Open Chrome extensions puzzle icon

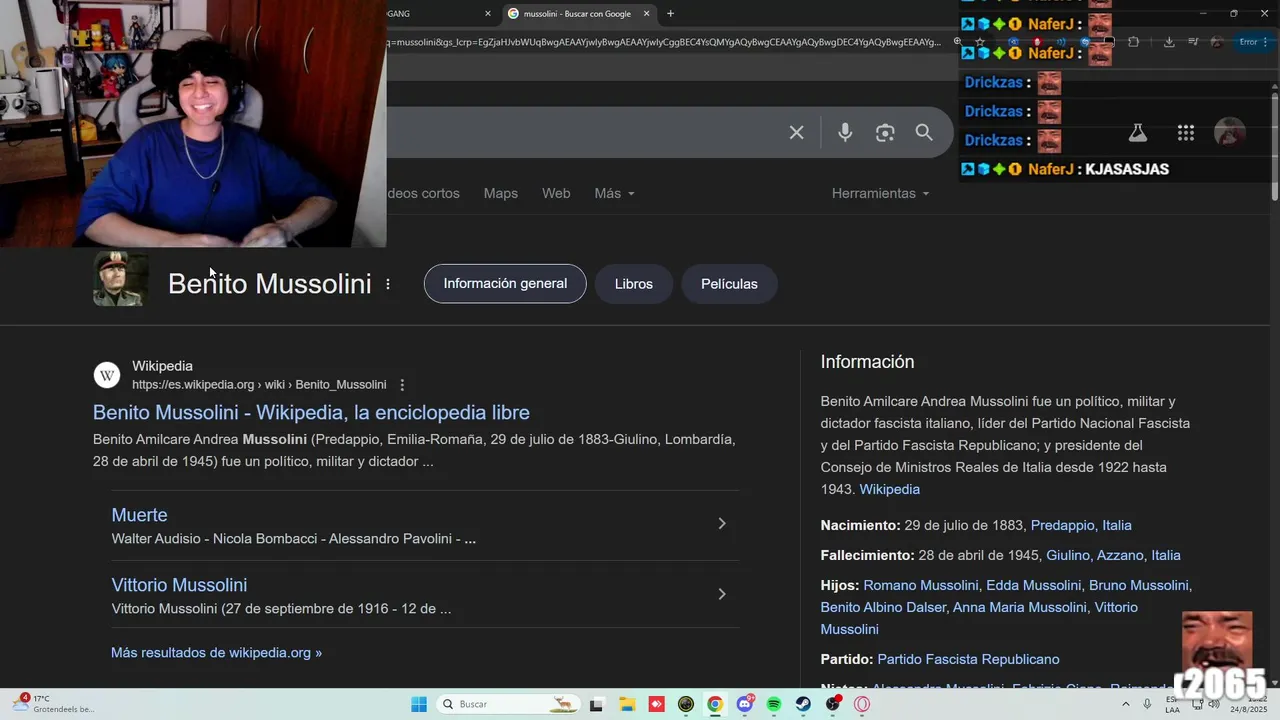(1133, 42)
